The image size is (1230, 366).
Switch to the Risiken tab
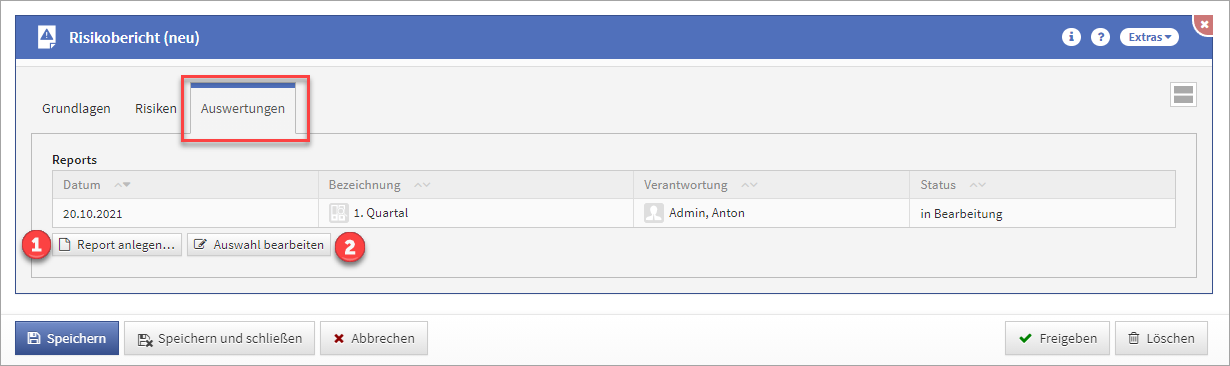pos(156,108)
